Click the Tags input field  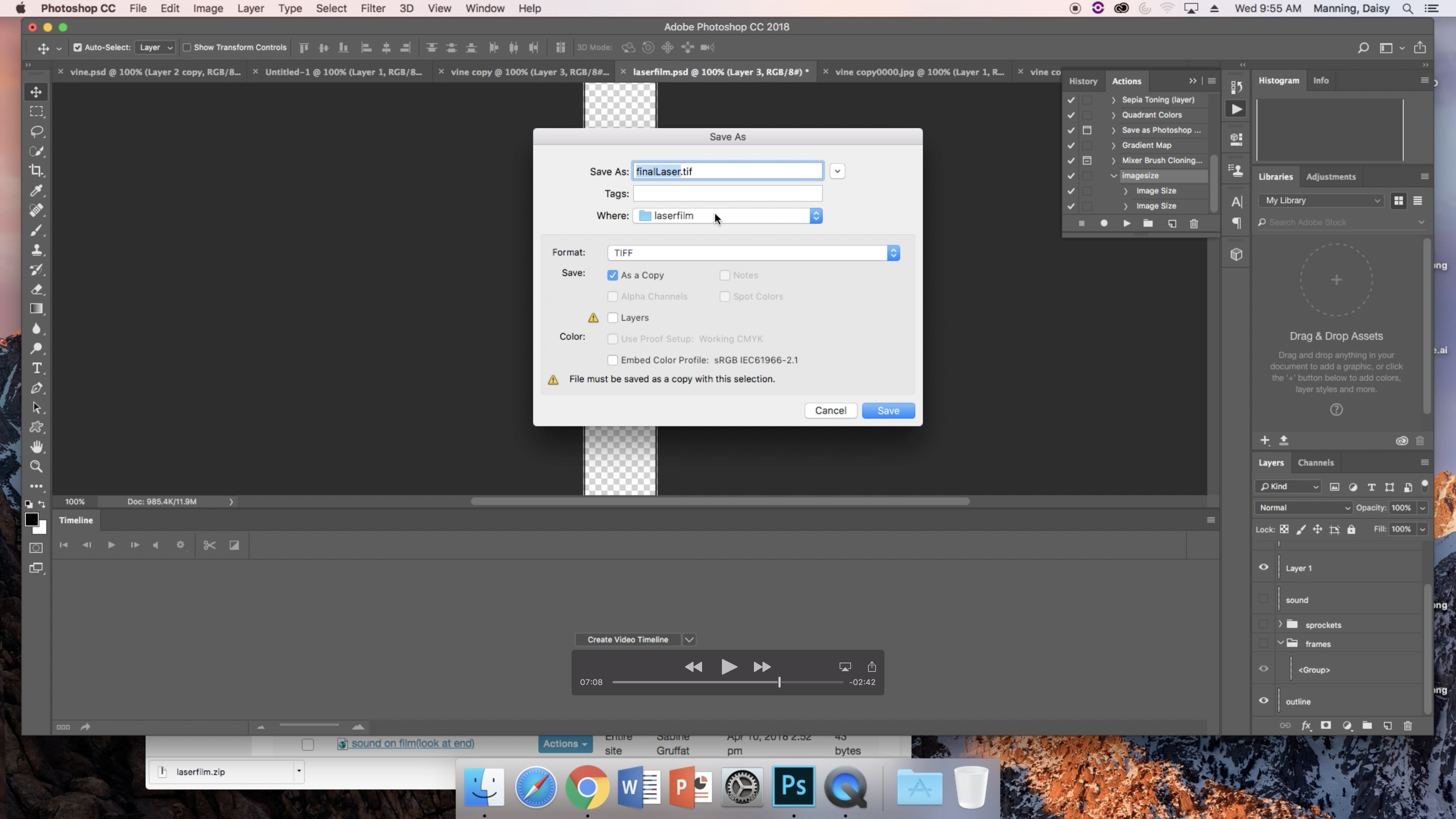tap(727, 194)
